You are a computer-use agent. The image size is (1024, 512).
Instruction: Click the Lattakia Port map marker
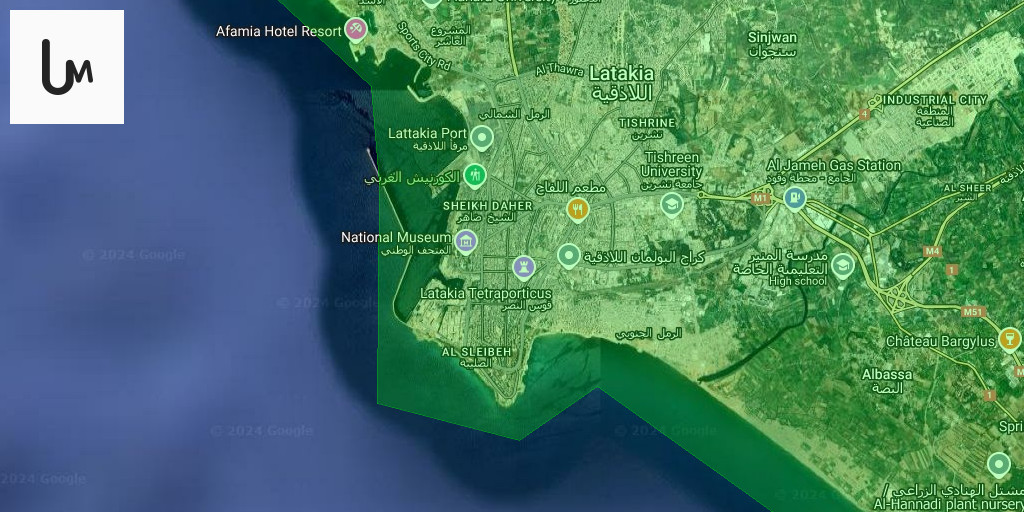click(x=483, y=136)
